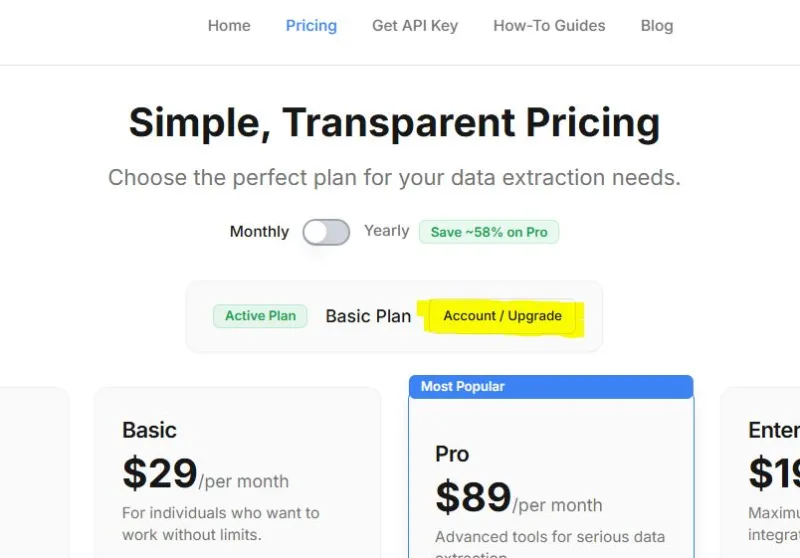Click the Most Popular banner
Screen dimensions: 800x558
coord(551,387)
